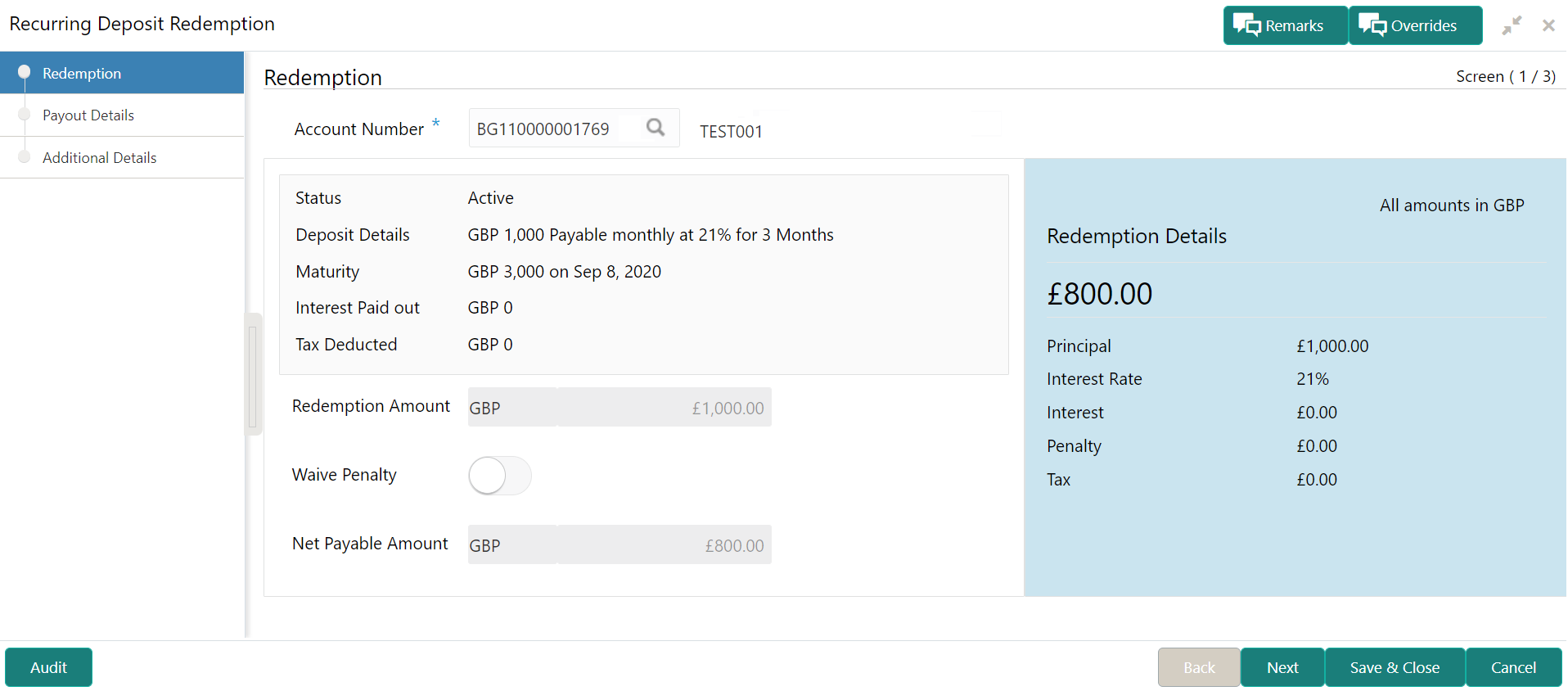Click the Overrides speech bubble icon

(1372, 25)
